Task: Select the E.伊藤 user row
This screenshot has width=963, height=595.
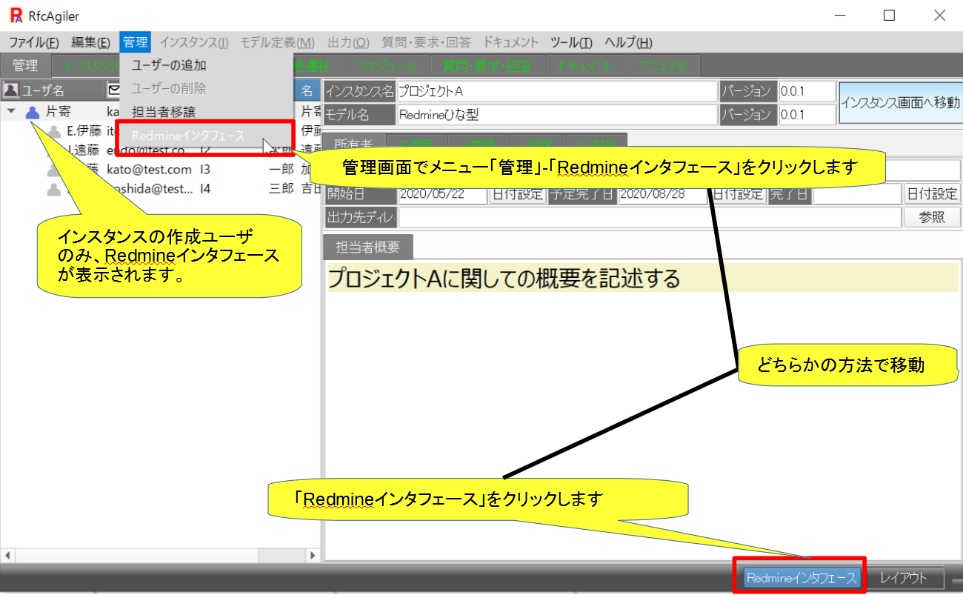Action: click(160, 131)
